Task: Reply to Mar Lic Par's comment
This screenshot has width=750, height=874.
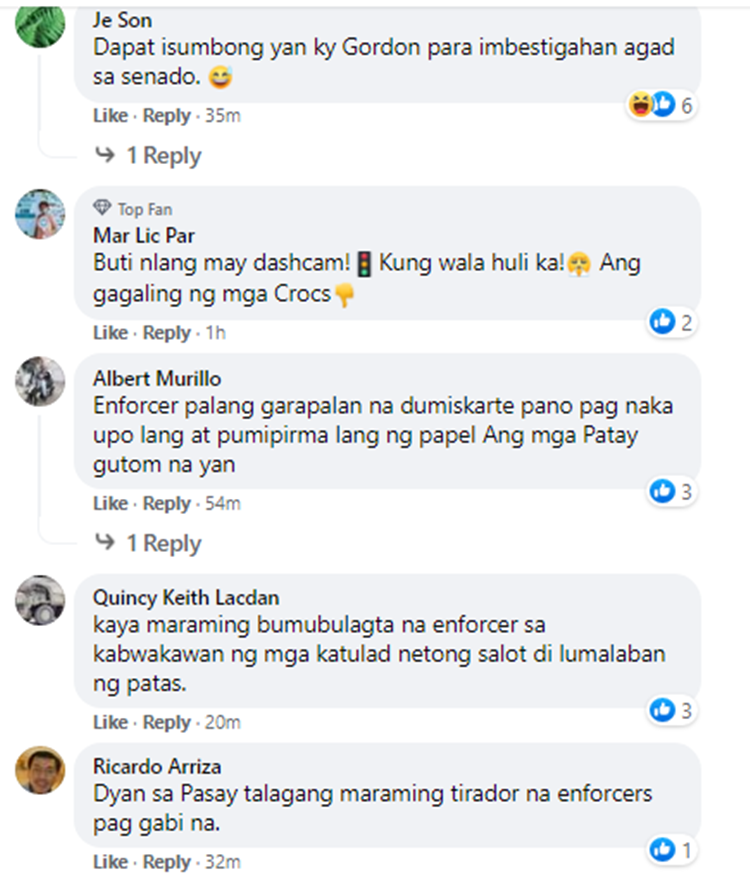Action: click(x=167, y=333)
